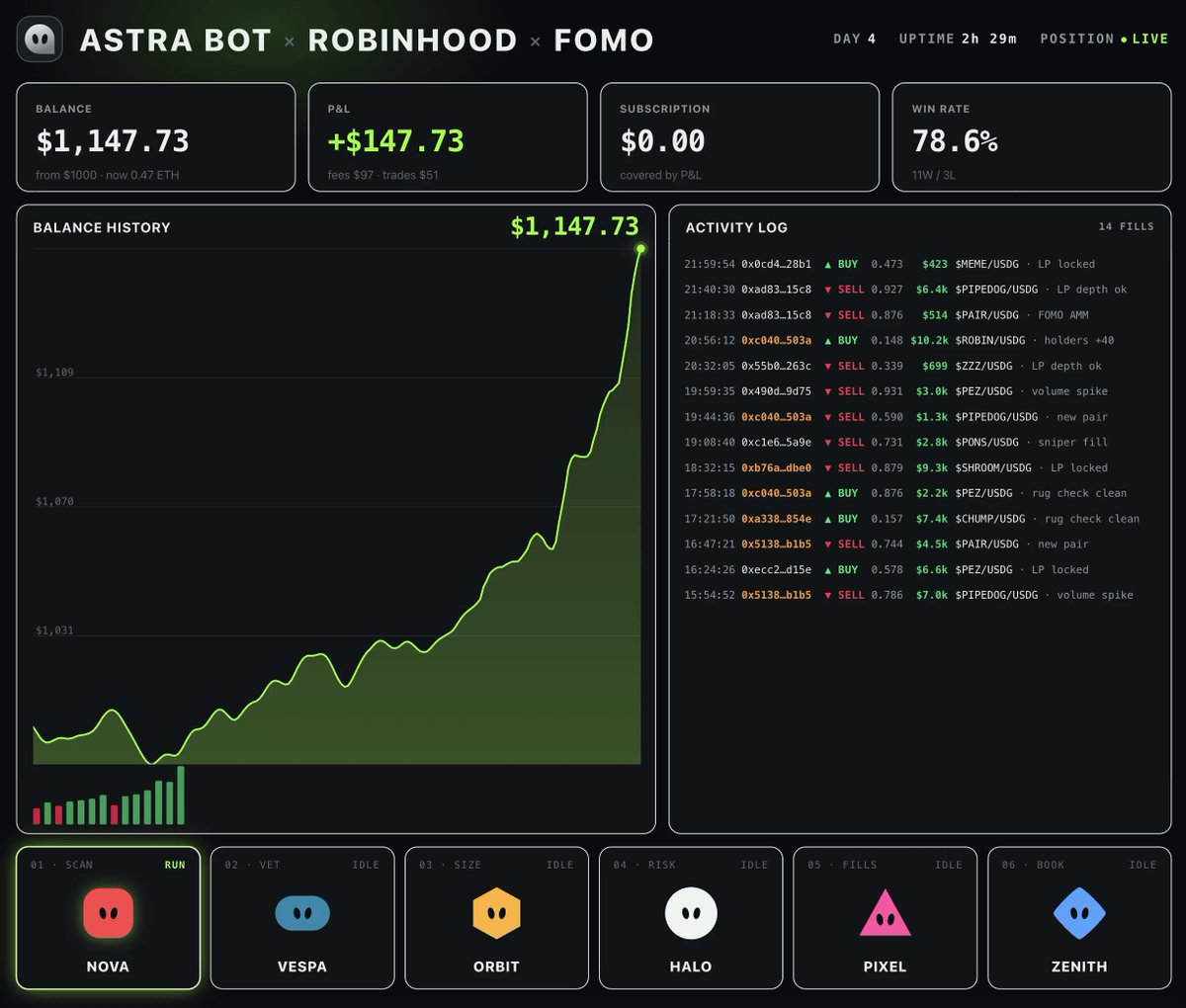This screenshot has height=1008, width=1186.
Task: Click the green $1,147.73 value above the chart
Action: coord(574,226)
